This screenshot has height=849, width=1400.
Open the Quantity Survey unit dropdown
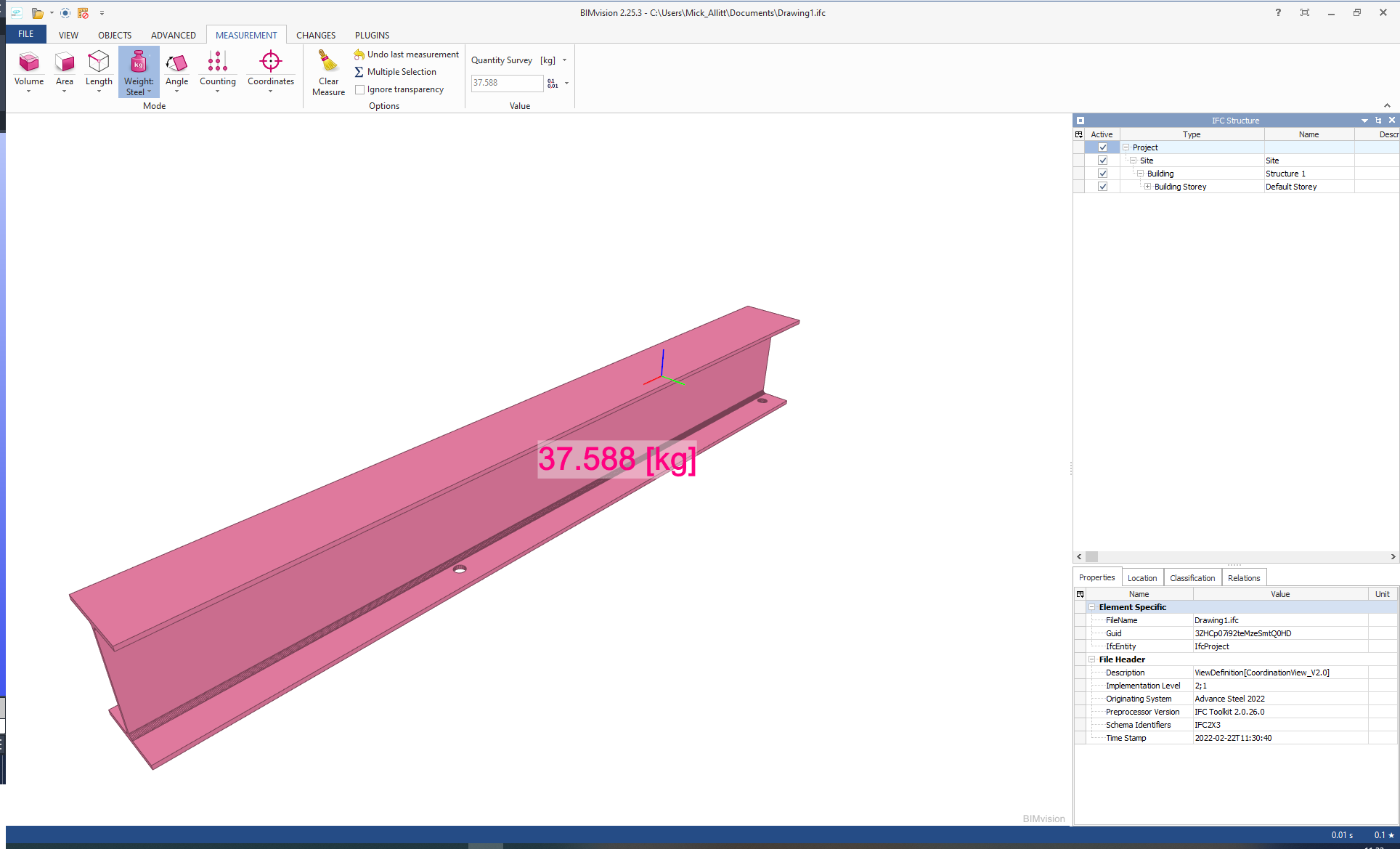pyautogui.click(x=566, y=60)
